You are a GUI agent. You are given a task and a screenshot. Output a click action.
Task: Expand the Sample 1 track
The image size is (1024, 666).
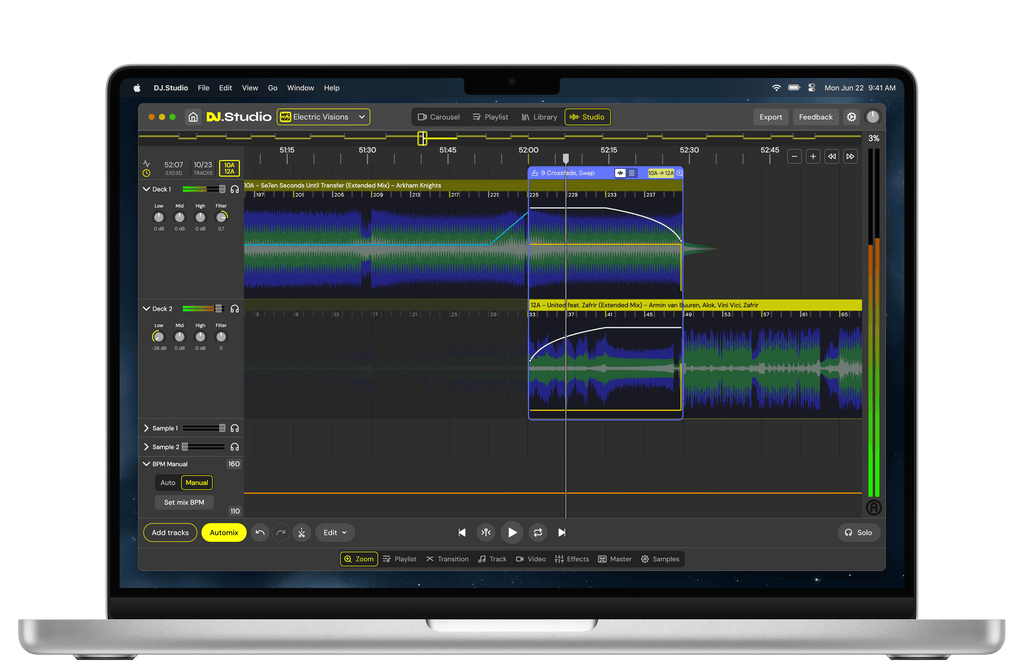pos(146,428)
